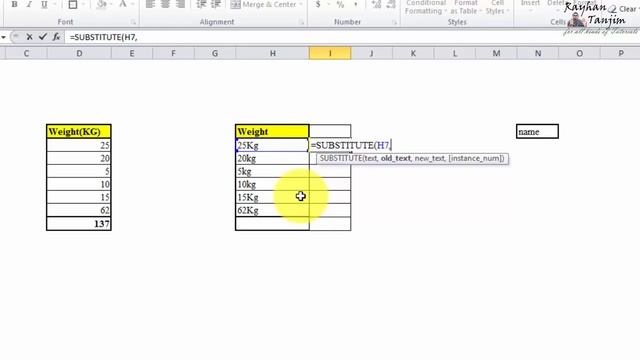
Task: Click the in-cell SUBSTITUTE formula
Action: click(351, 145)
